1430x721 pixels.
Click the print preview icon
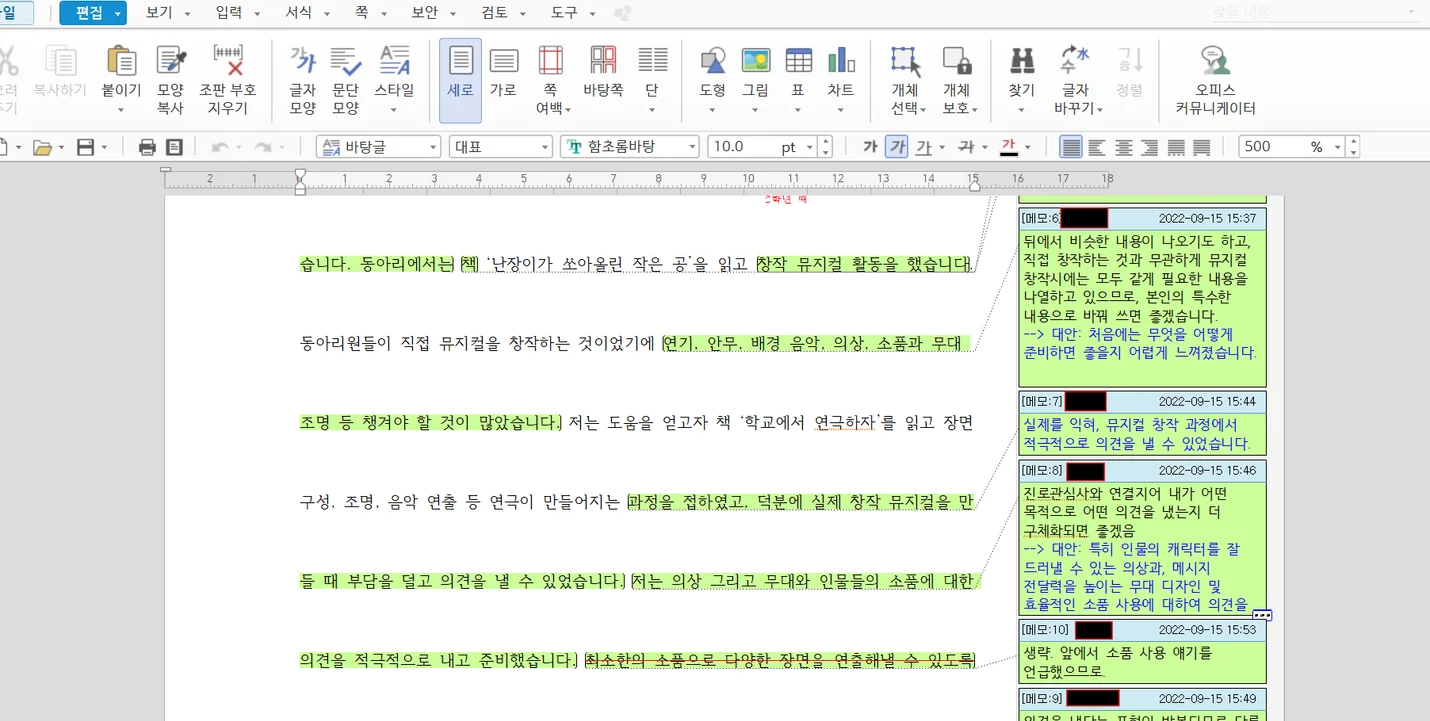[x=174, y=147]
